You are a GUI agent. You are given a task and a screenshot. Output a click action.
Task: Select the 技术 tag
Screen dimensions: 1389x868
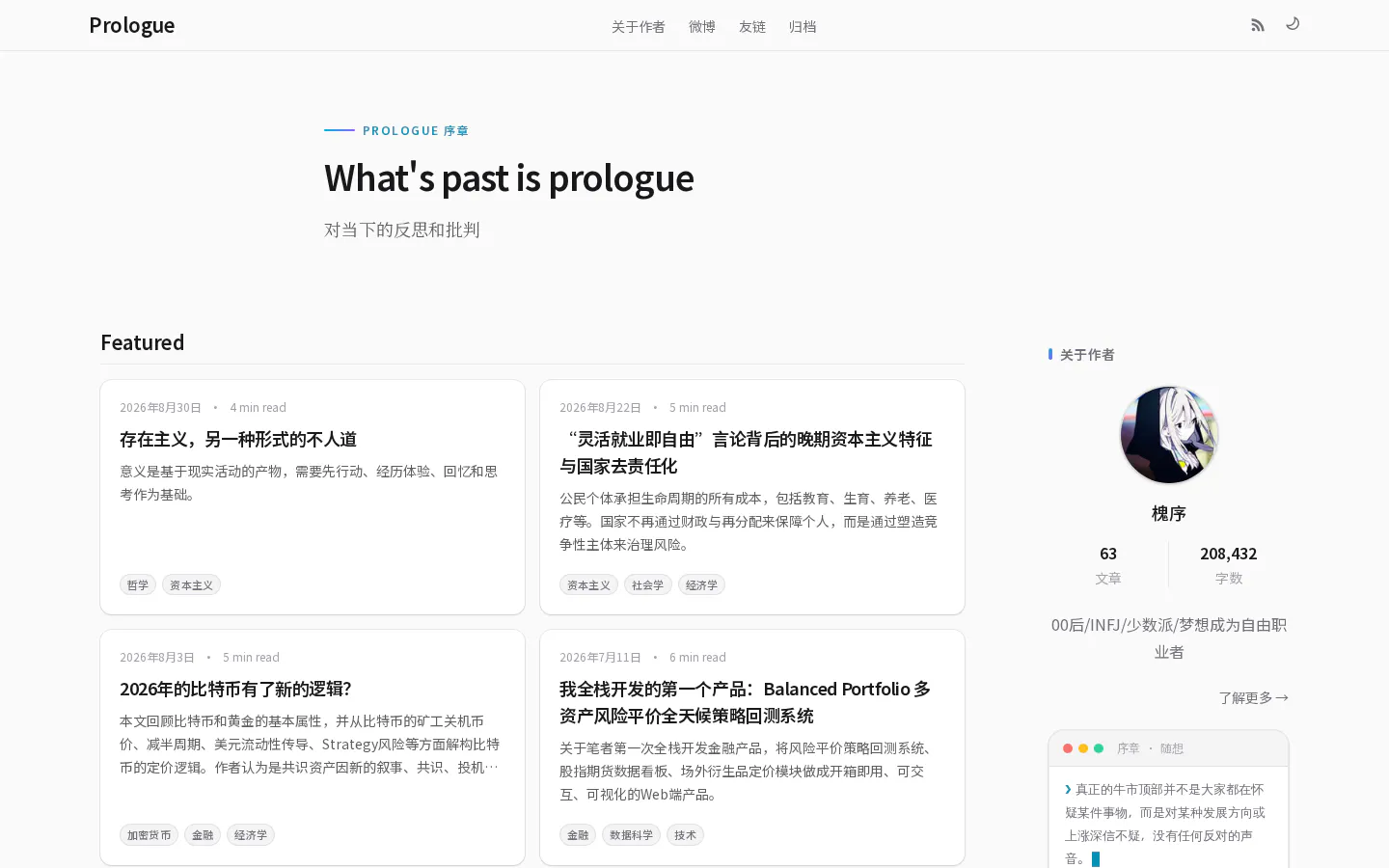point(685,834)
